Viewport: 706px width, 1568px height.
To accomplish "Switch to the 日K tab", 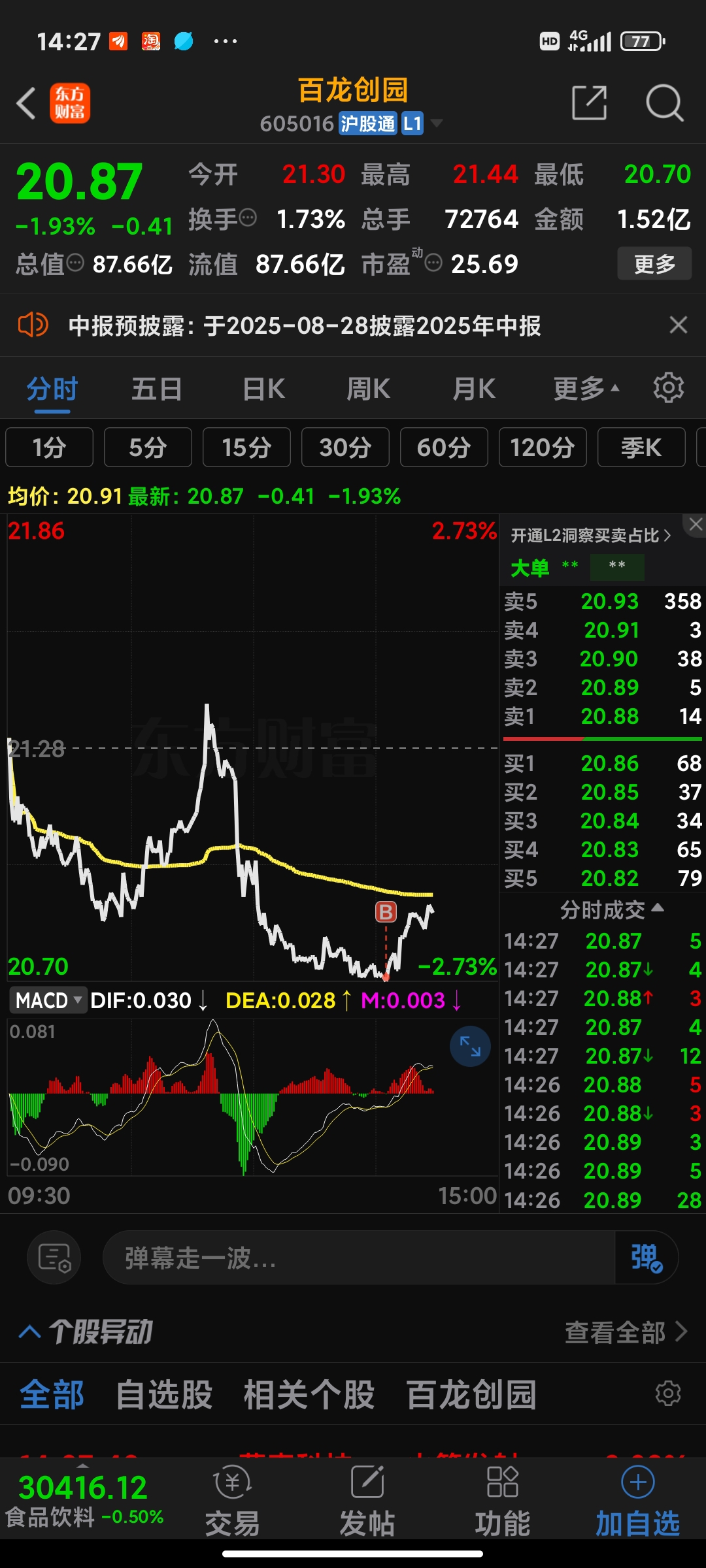I will [263, 389].
